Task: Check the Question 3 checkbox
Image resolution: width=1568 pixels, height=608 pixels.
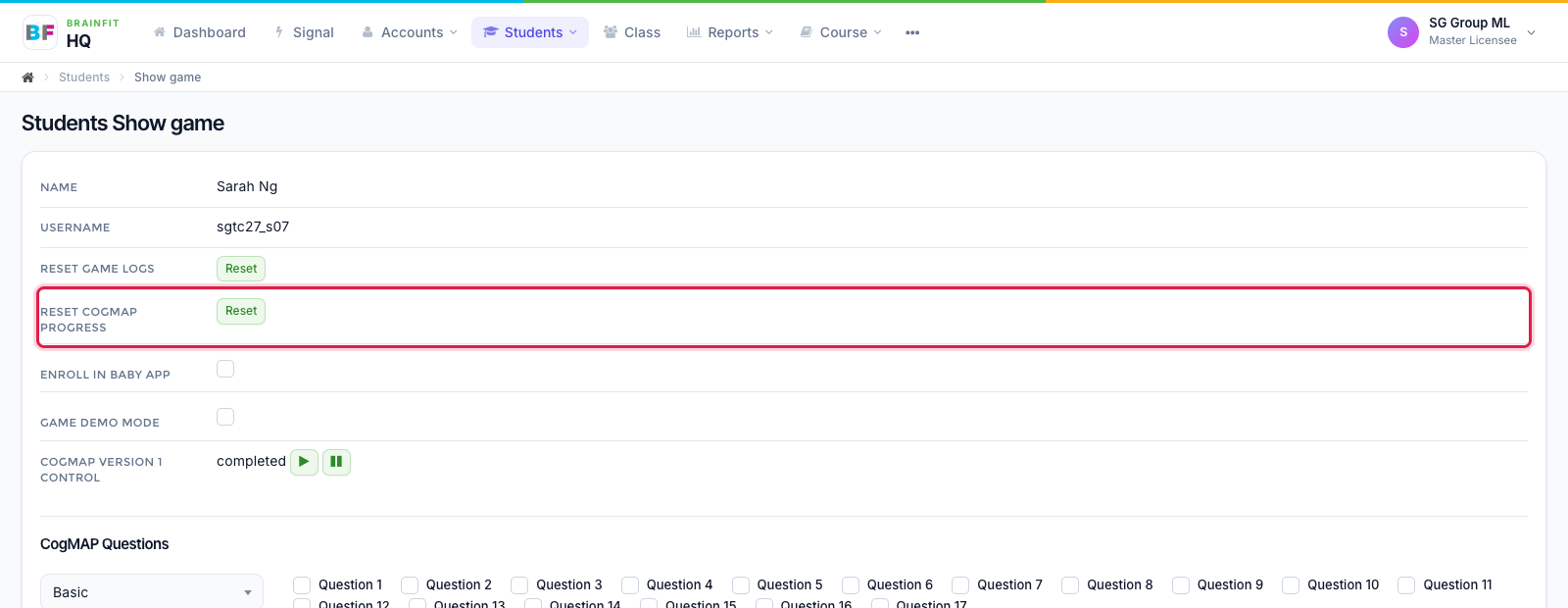Action: point(519,585)
